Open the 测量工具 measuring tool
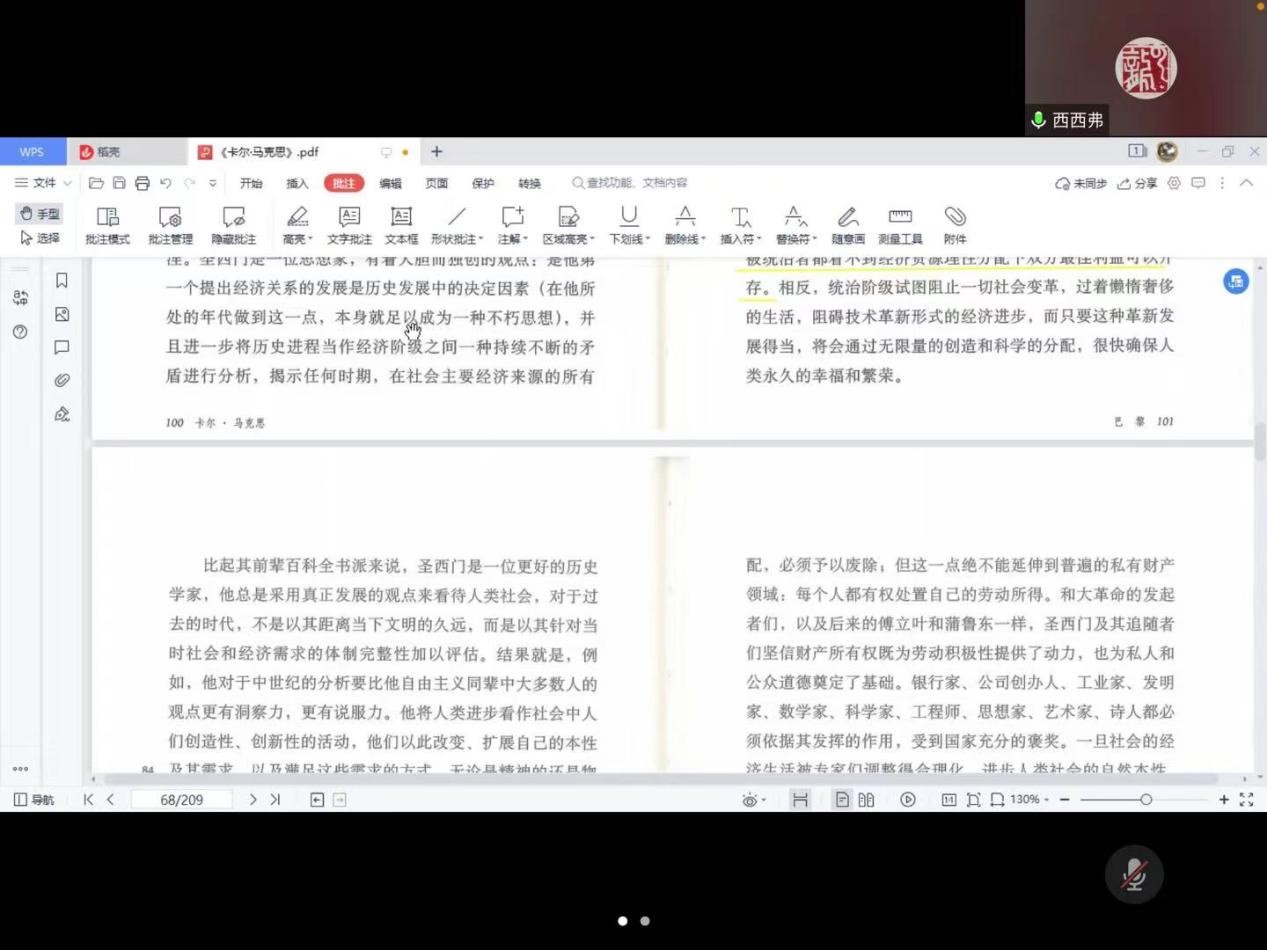 tap(900, 225)
